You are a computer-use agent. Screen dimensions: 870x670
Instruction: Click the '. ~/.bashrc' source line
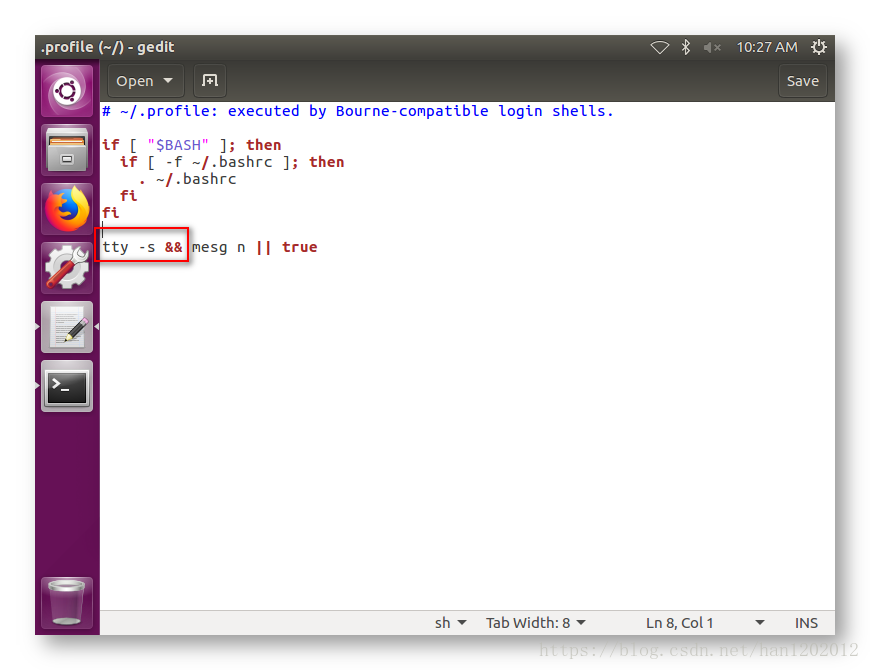187,179
